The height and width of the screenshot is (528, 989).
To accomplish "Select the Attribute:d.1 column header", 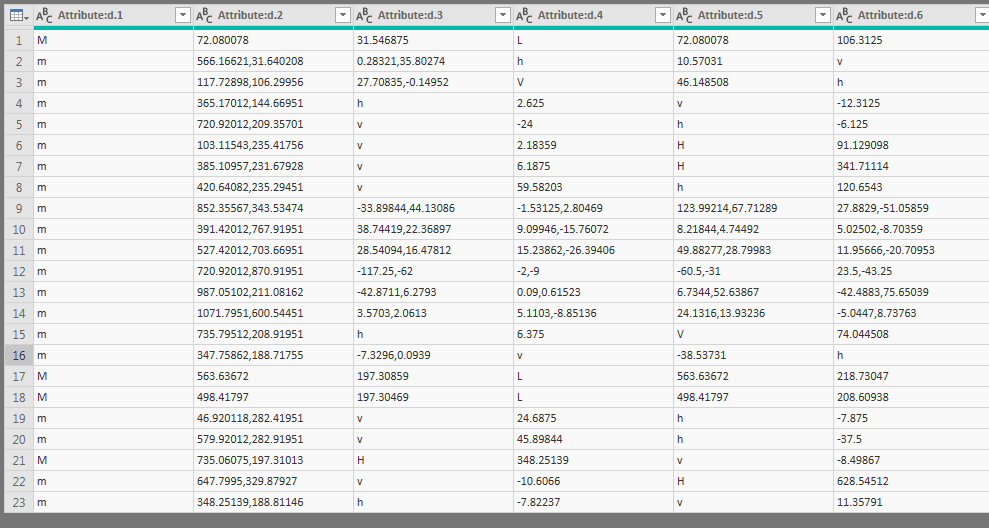I will pos(114,16).
